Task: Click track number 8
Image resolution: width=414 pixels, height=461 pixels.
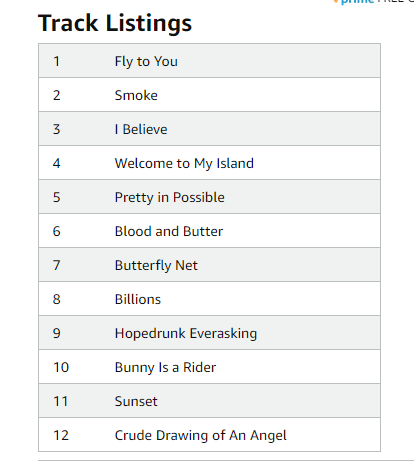Action: tap(57, 299)
